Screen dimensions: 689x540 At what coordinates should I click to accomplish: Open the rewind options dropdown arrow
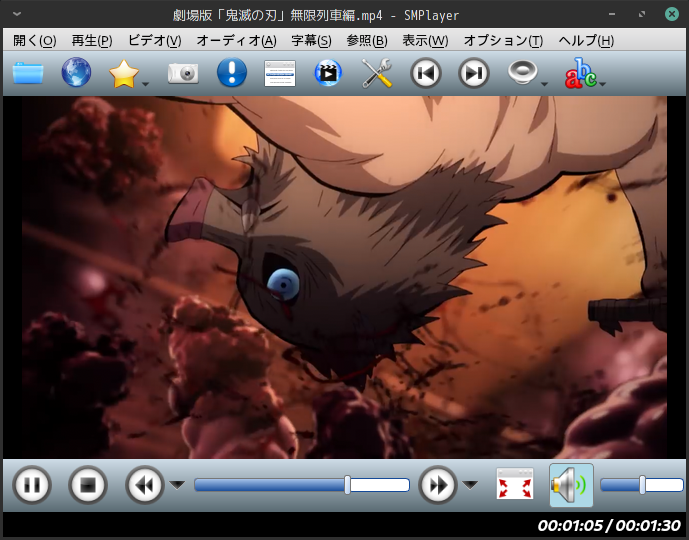(177, 485)
